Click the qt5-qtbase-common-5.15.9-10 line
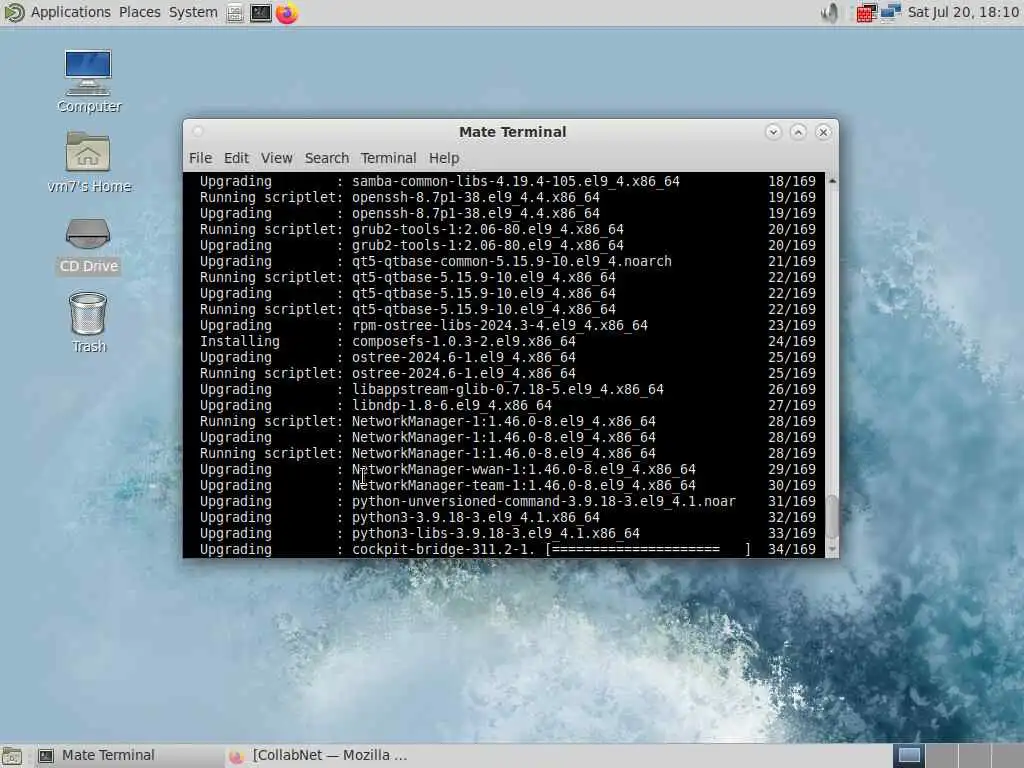The width and height of the screenshot is (1024, 768). click(x=507, y=261)
